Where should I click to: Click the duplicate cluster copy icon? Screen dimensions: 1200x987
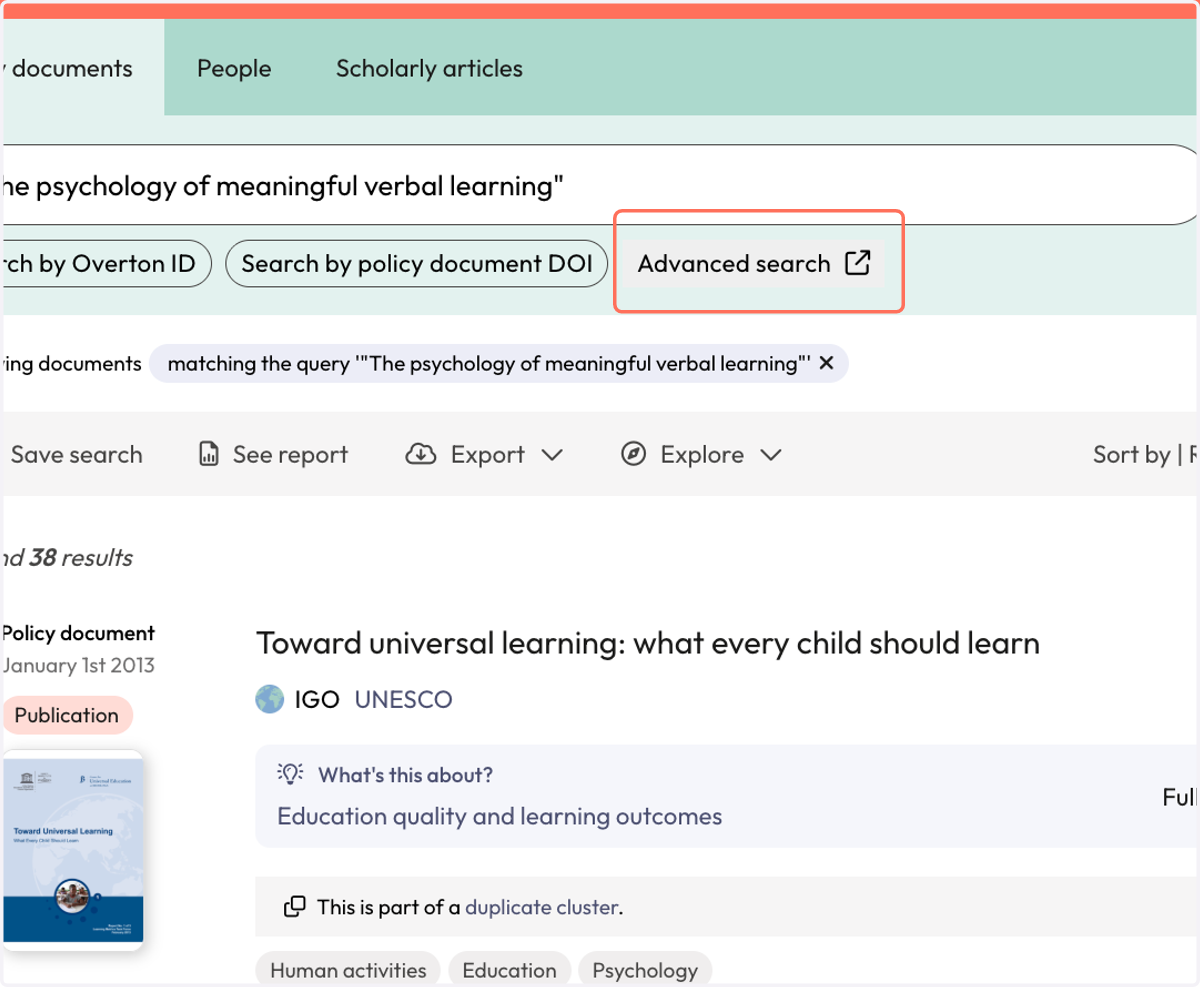pyautogui.click(x=295, y=908)
